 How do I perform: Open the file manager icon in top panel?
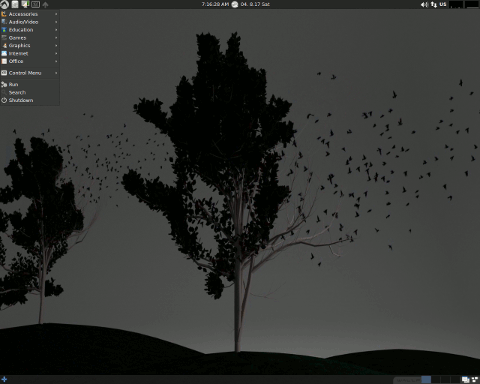[15, 4]
